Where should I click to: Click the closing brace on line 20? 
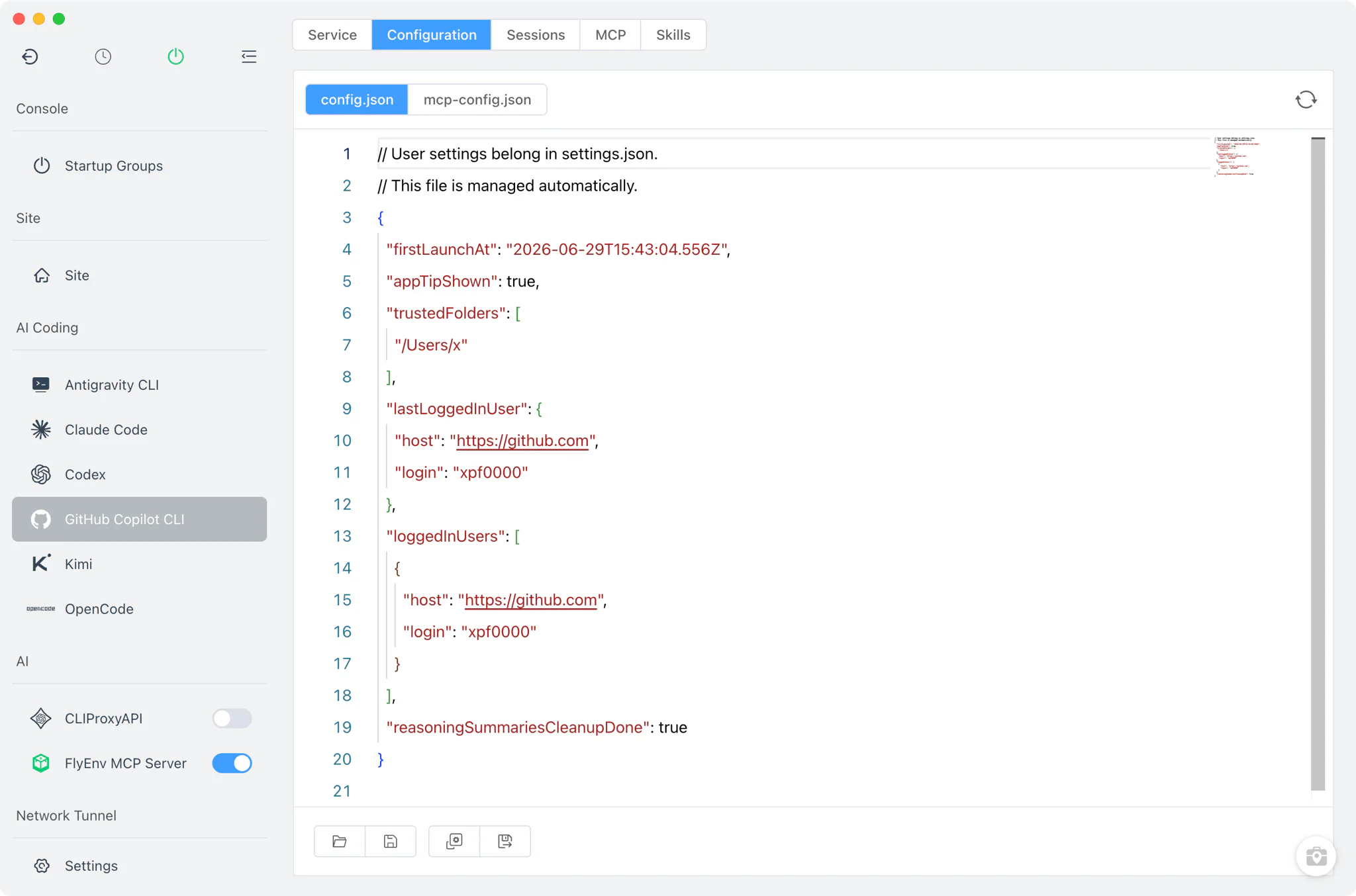point(381,760)
